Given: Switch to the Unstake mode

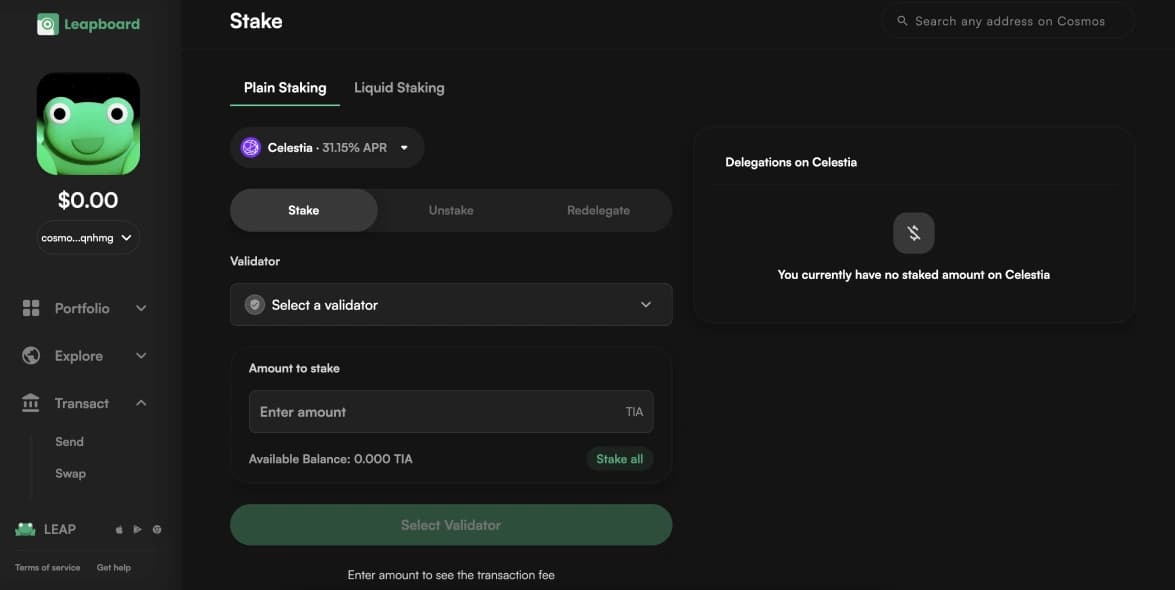Looking at the screenshot, I should 450,210.
